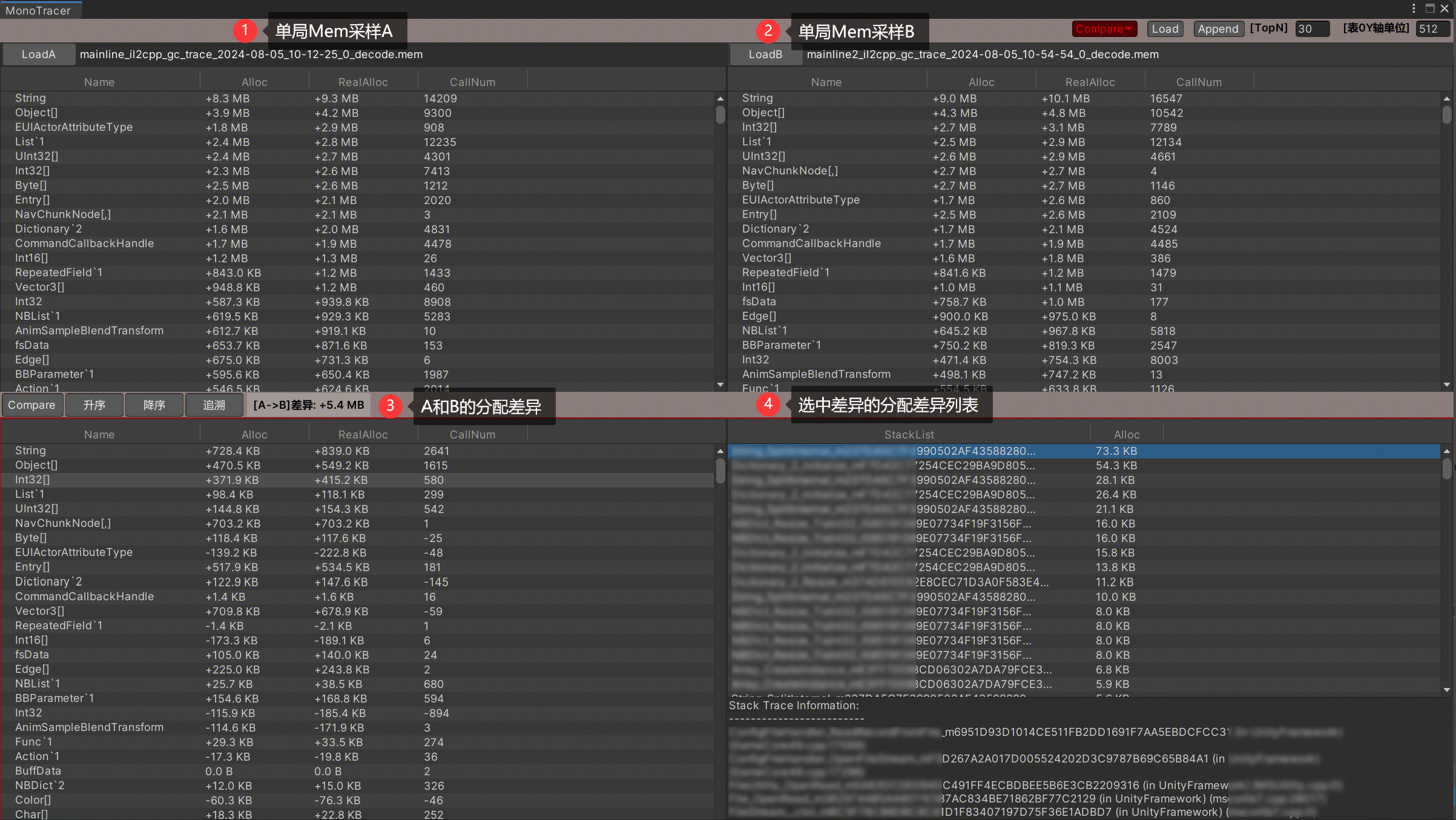Click scroll-down arrow in StackList panel

[1446, 690]
